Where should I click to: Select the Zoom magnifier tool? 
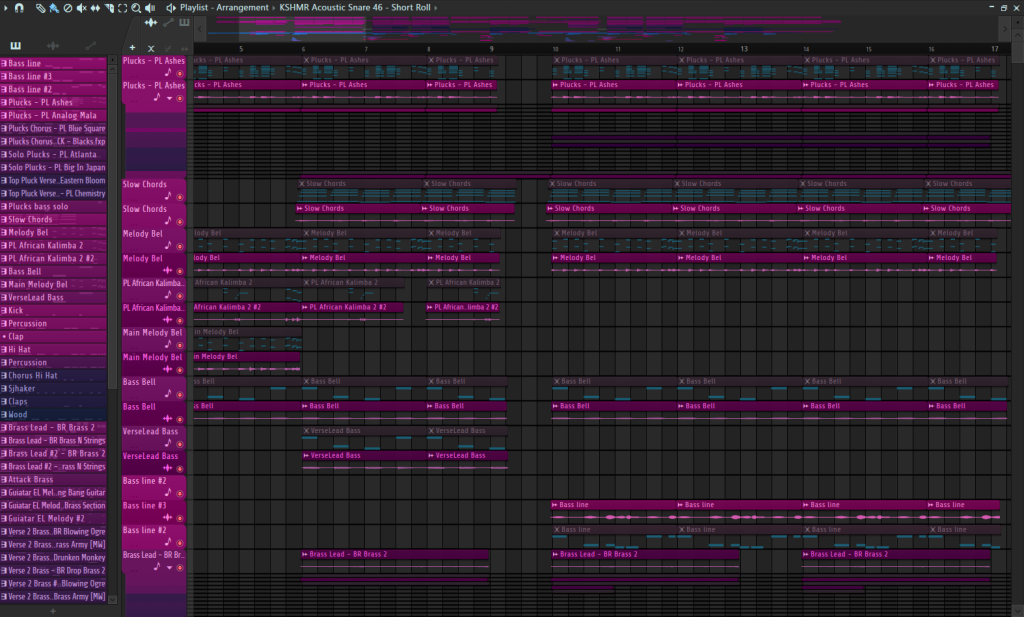pos(135,8)
